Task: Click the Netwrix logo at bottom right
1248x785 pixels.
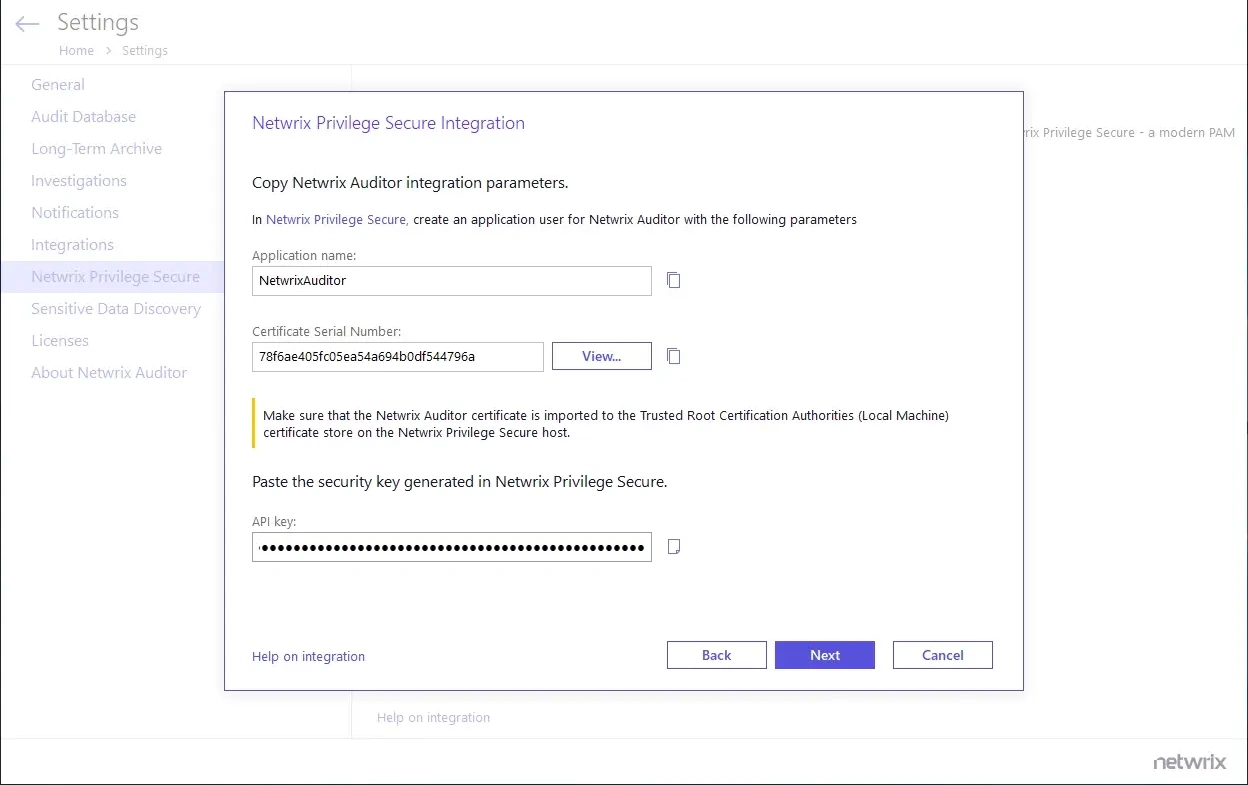Action: 1189,761
